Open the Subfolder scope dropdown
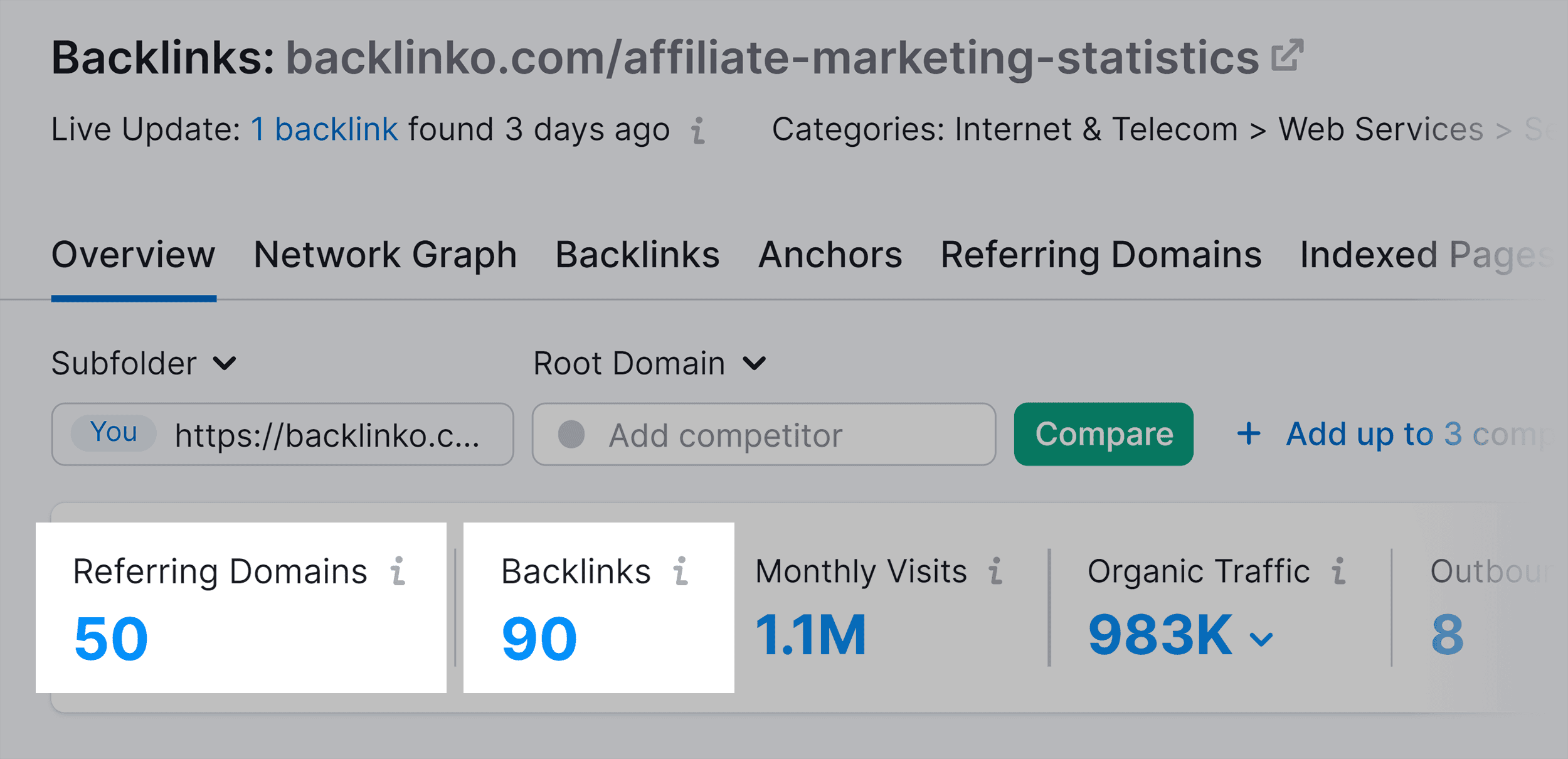This screenshot has height=759, width=1568. coord(144,362)
